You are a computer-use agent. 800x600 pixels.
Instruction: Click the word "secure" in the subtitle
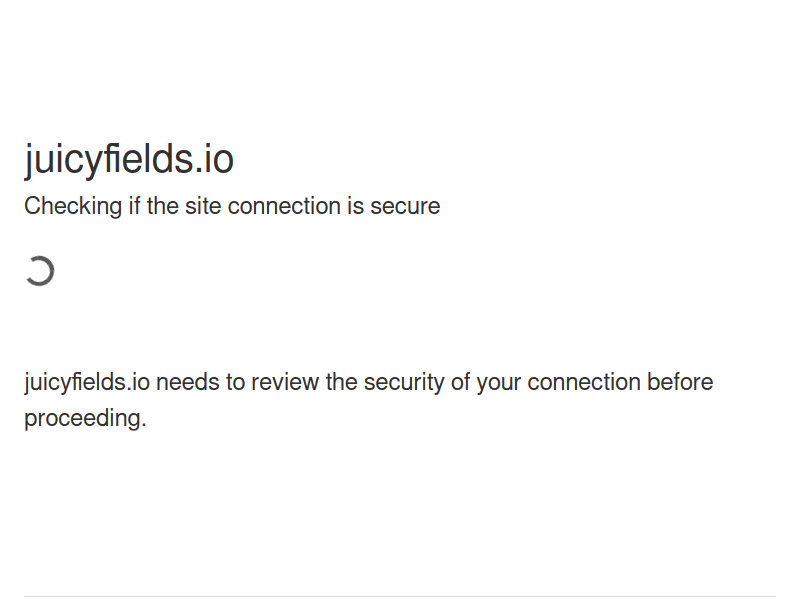(405, 207)
